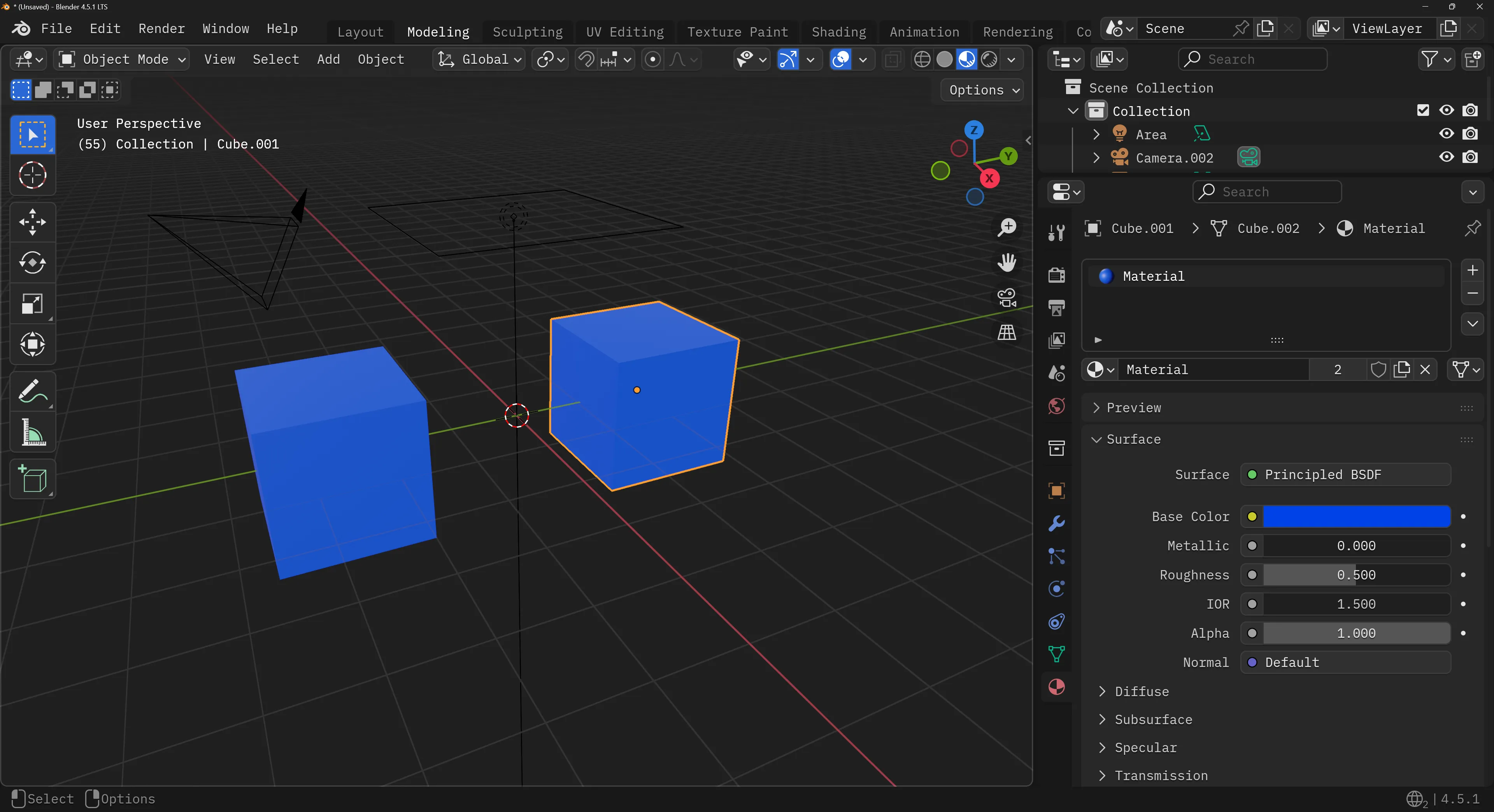1494x812 pixels.
Task: Select the Measure tool
Action: tap(32, 432)
